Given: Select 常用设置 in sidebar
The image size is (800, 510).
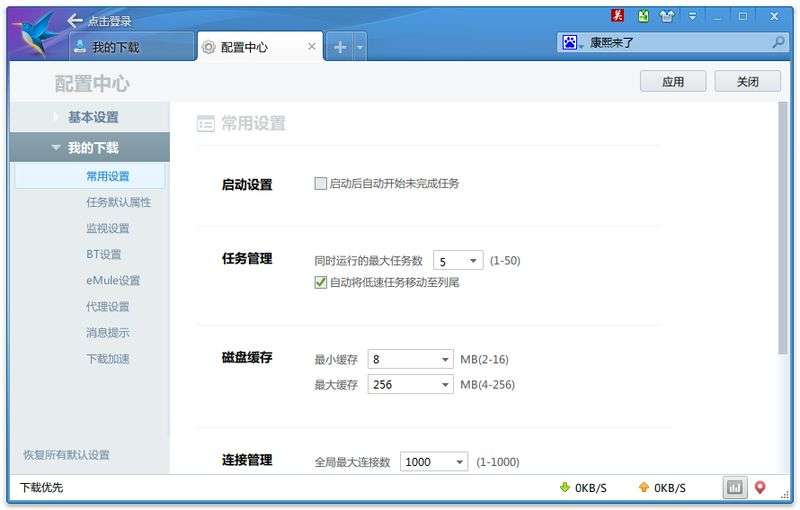Looking at the screenshot, I should coord(90,176).
